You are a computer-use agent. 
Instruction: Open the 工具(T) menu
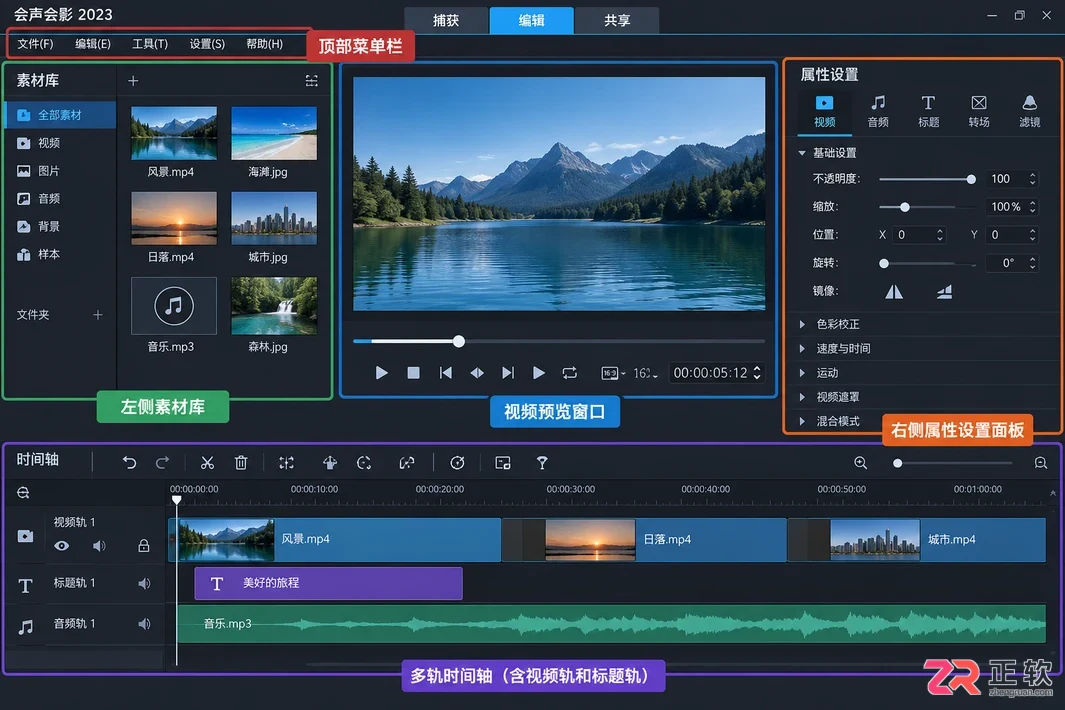pyautogui.click(x=150, y=44)
